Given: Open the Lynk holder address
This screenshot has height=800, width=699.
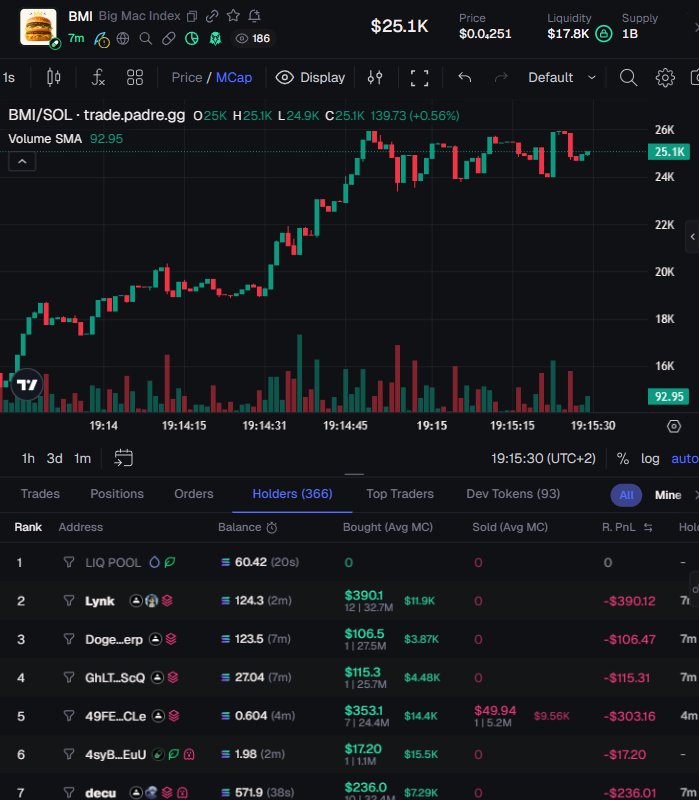Looking at the screenshot, I should 99,601.
